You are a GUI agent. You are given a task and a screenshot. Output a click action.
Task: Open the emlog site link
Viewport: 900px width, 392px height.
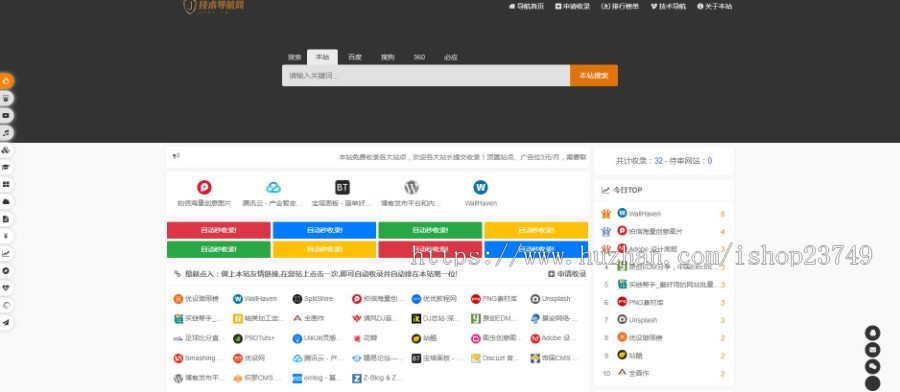pyautogui.click(x=317, y=378)
